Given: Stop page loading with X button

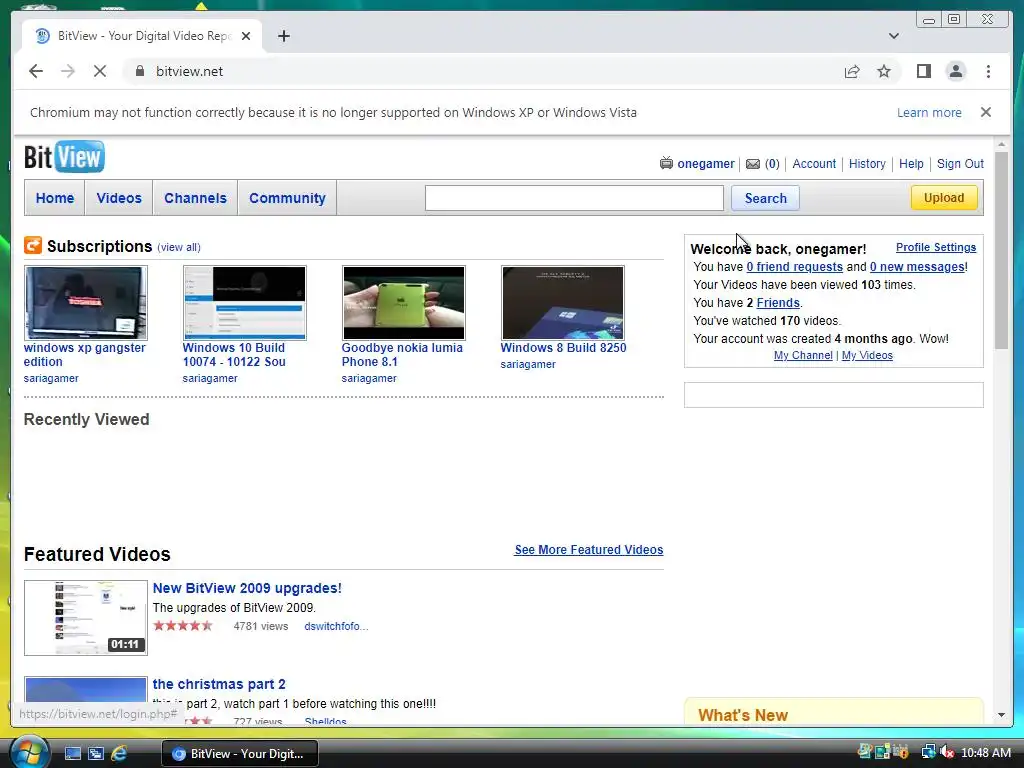Looking at the screenshot, I should [100, 71].
